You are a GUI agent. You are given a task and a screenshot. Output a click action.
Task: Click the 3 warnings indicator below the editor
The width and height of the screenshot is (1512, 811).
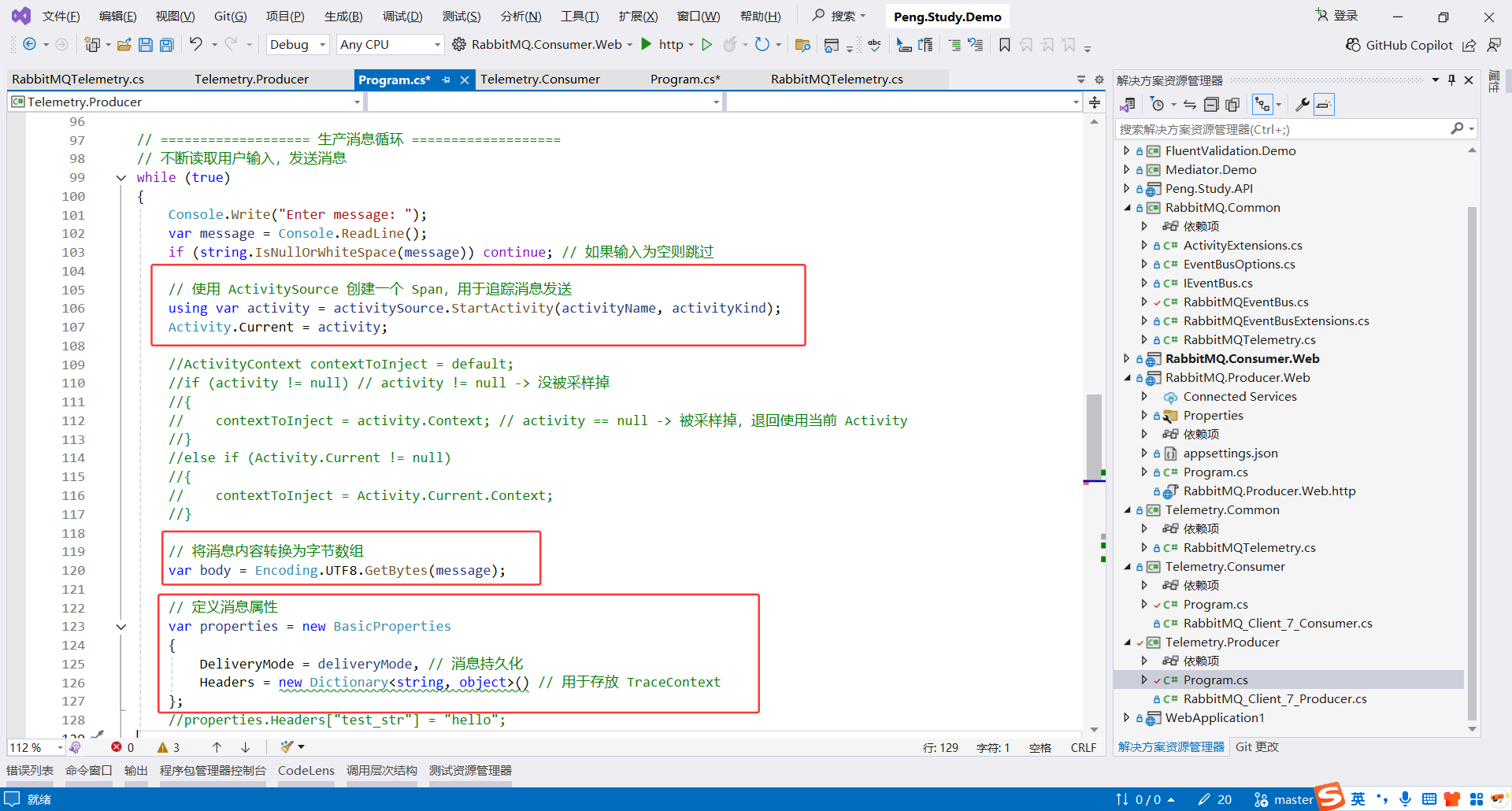point(169,747)
